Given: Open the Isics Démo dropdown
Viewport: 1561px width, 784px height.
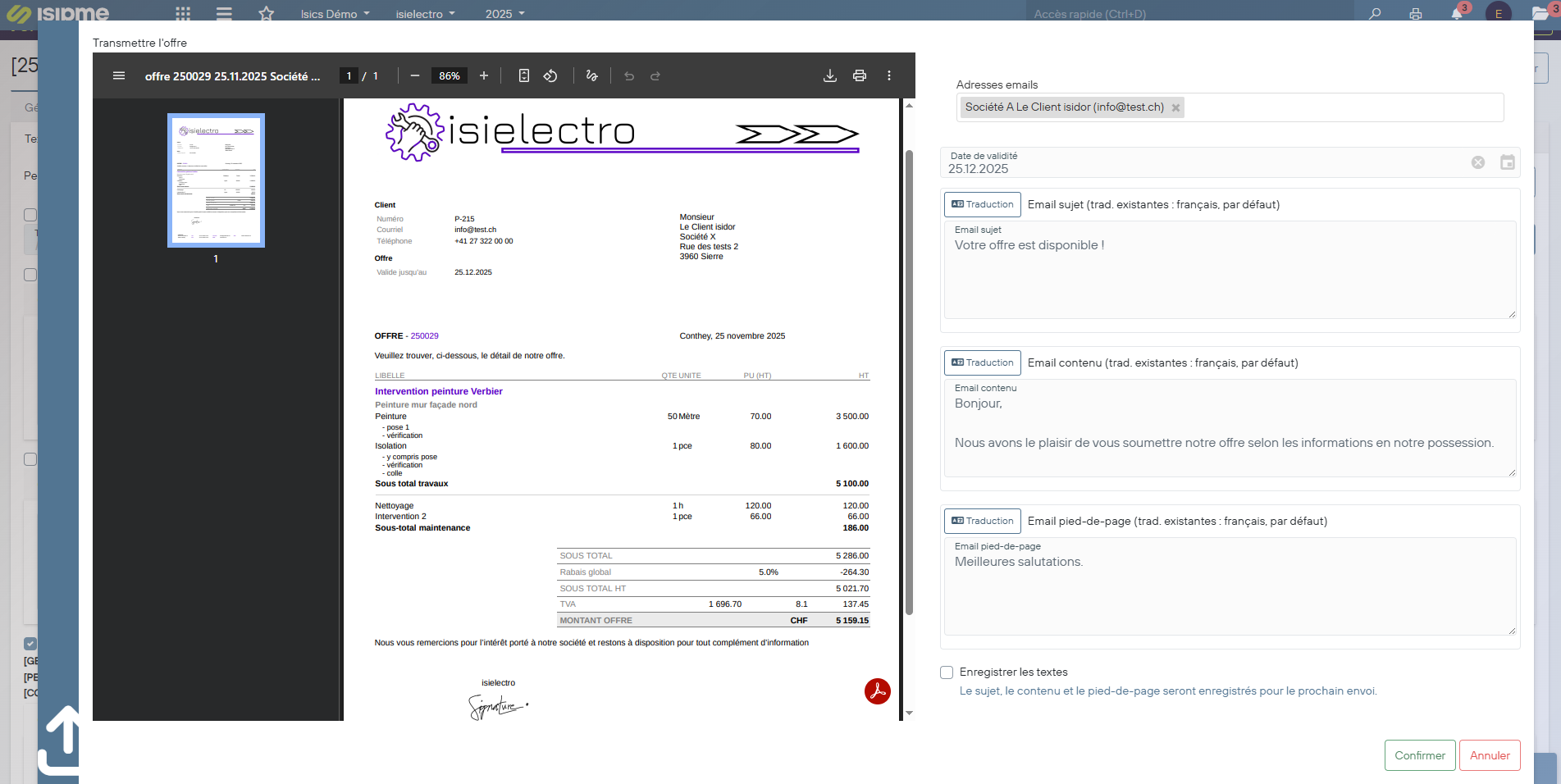Looking at the screenshot, I should tap(335, 14).
